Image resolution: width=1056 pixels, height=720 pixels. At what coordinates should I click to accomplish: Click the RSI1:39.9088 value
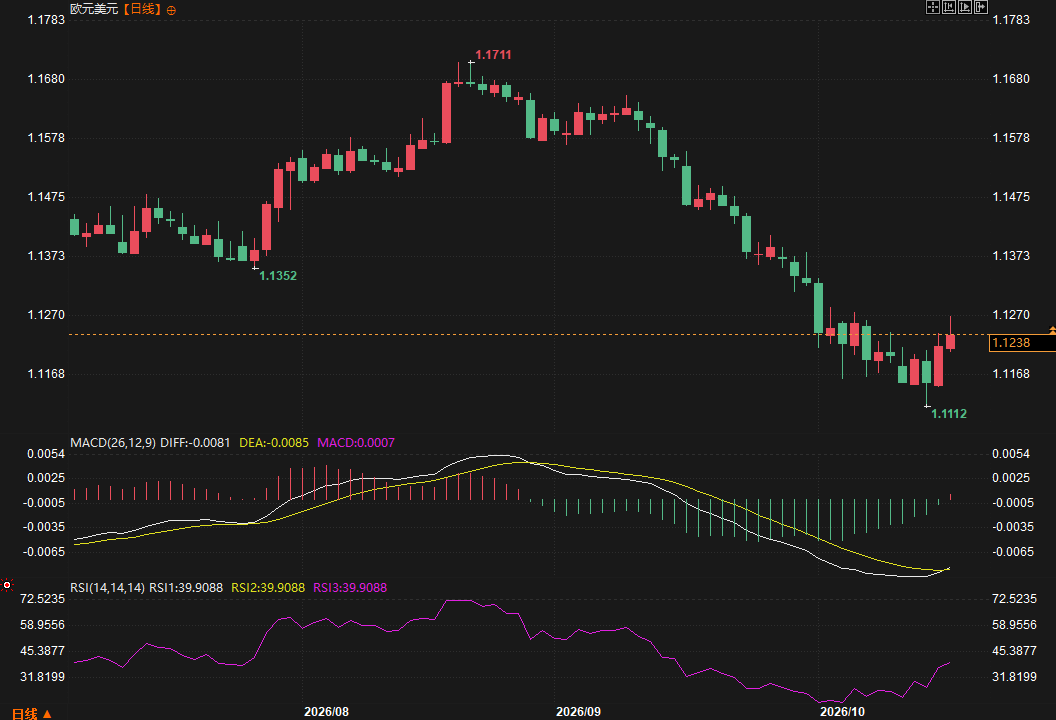click(186, 587)
